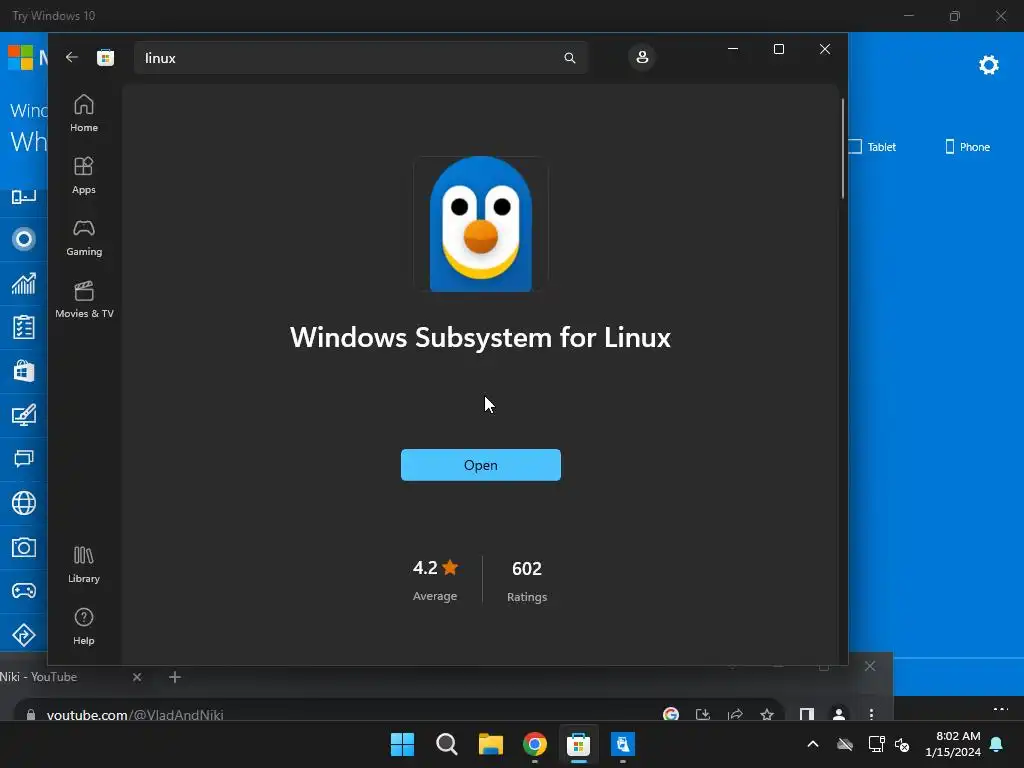Open Chrome side panel icon
This screenshot has width=1024, height=768.
click(807, 714)
